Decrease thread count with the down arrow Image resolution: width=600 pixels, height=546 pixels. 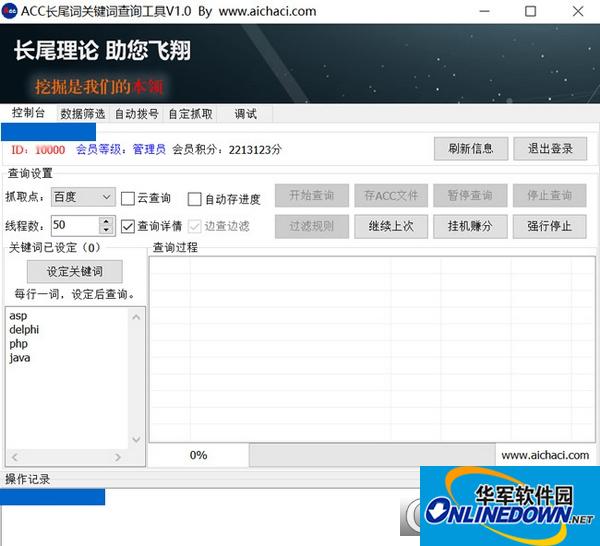coord(106,230)
